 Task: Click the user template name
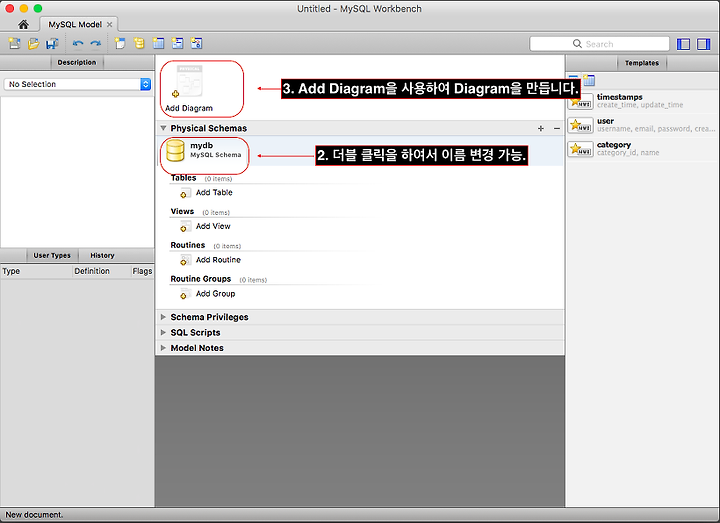click(x=605, y=121)
